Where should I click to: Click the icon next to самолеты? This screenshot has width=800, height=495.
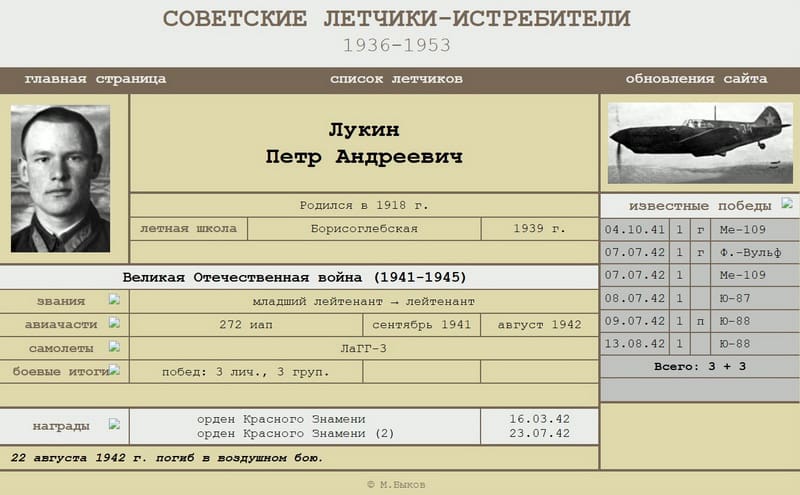114,347
